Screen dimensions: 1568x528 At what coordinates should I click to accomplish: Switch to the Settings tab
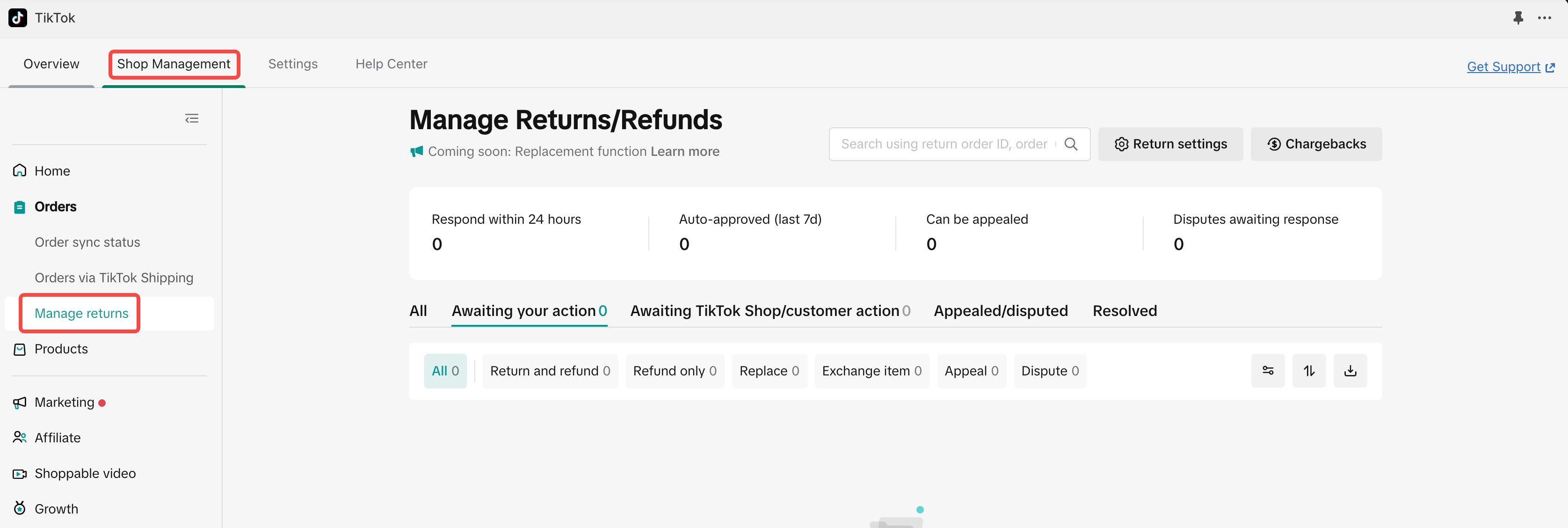pyautogui.click(x=293, y=64)
